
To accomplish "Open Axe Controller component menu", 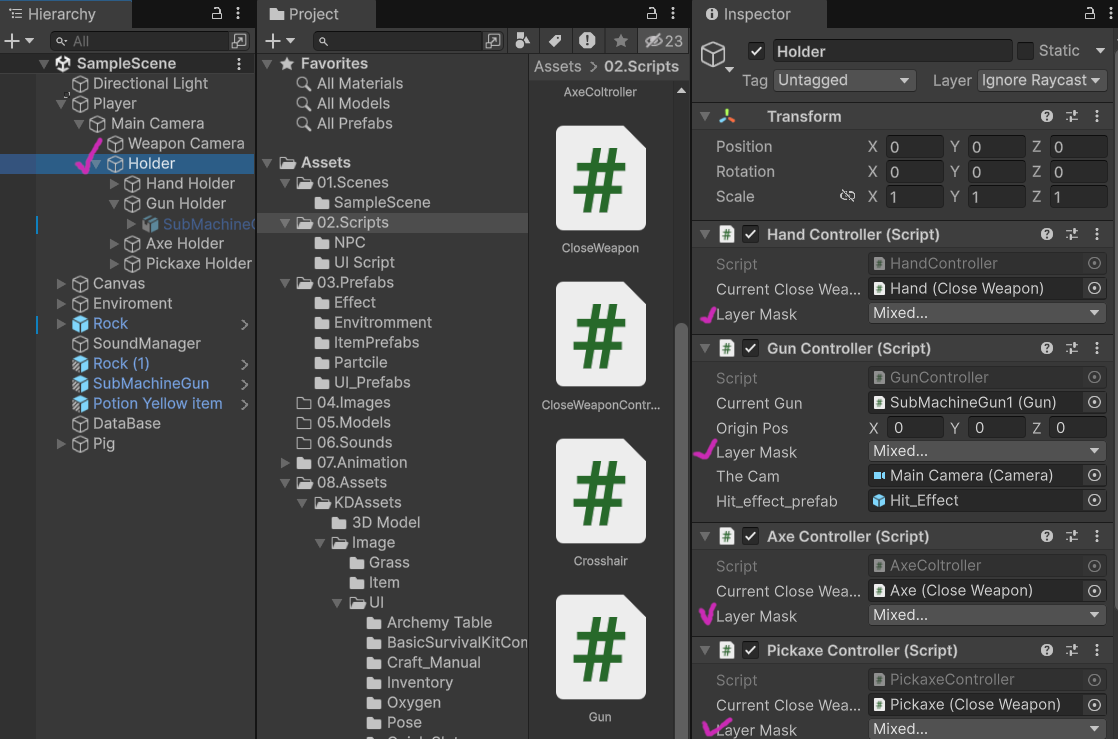I will (1097, 536).
